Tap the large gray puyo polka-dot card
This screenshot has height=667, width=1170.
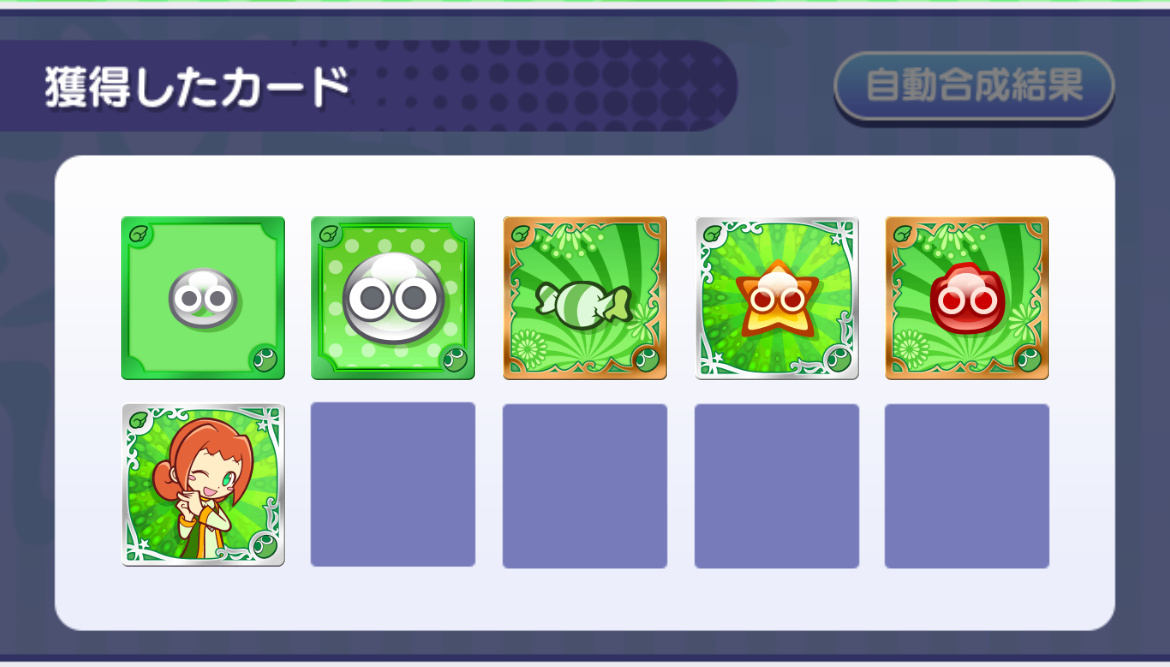point(392,298)
